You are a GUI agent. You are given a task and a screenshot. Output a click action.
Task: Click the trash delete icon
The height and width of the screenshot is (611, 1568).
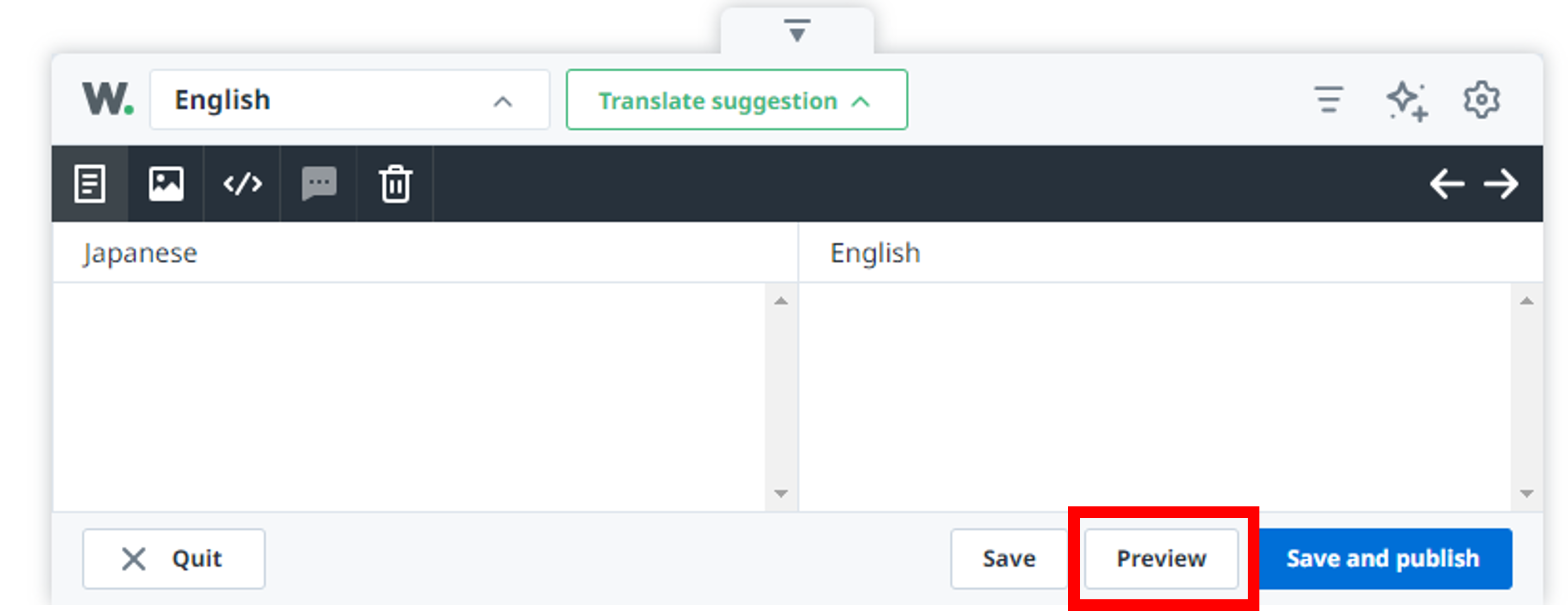coord(396,184)
